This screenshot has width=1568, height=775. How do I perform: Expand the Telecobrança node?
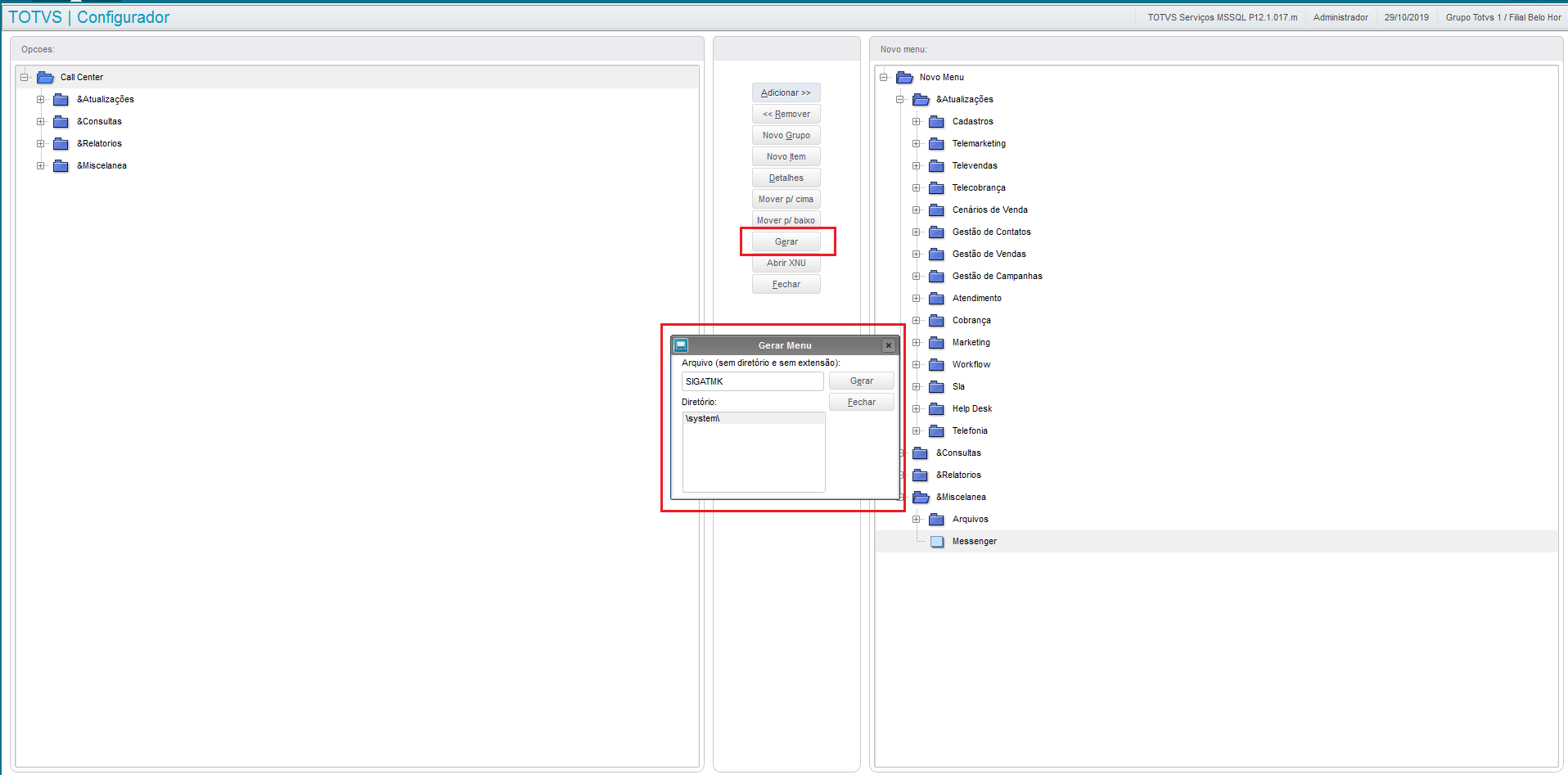click(x=916, y=187)
